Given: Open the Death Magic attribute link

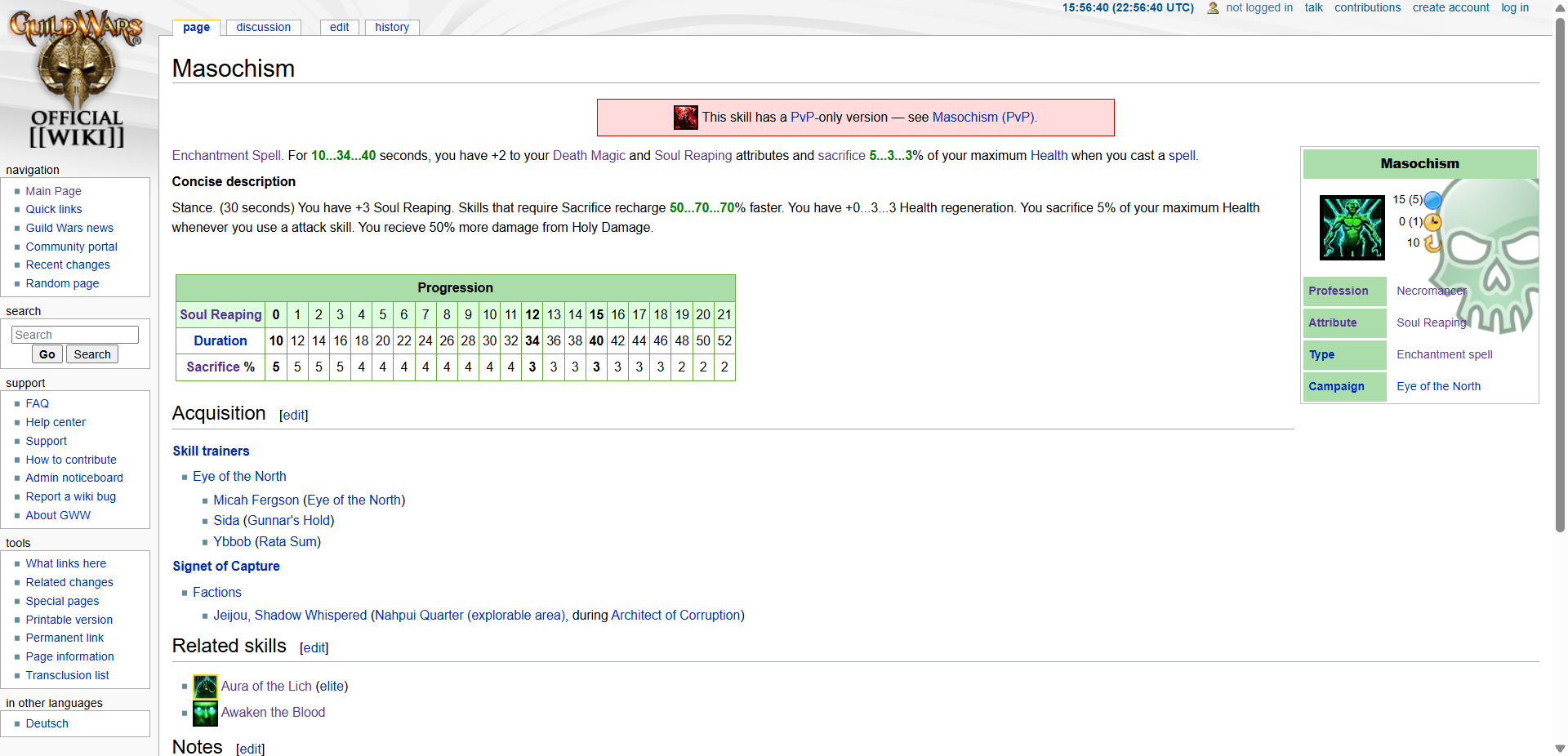Looking at the screenshot, I should point(589,155).
